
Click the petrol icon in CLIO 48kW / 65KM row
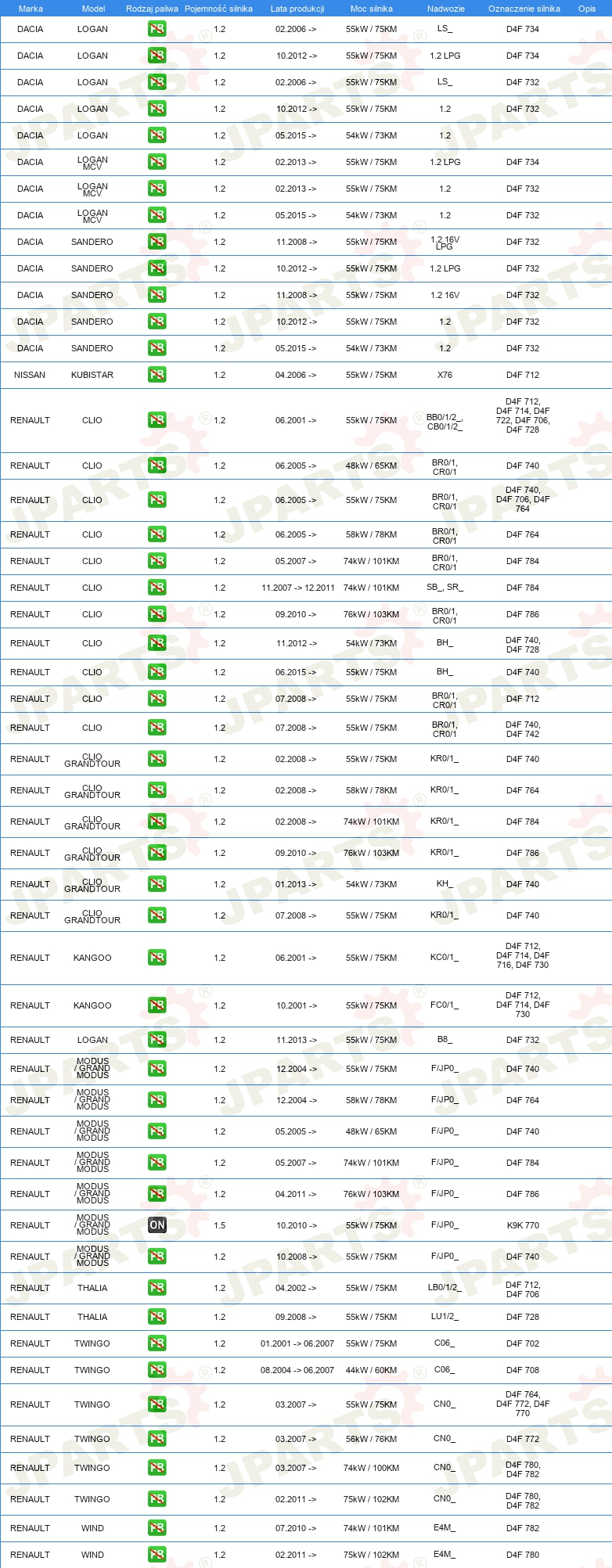click(157, 466)
